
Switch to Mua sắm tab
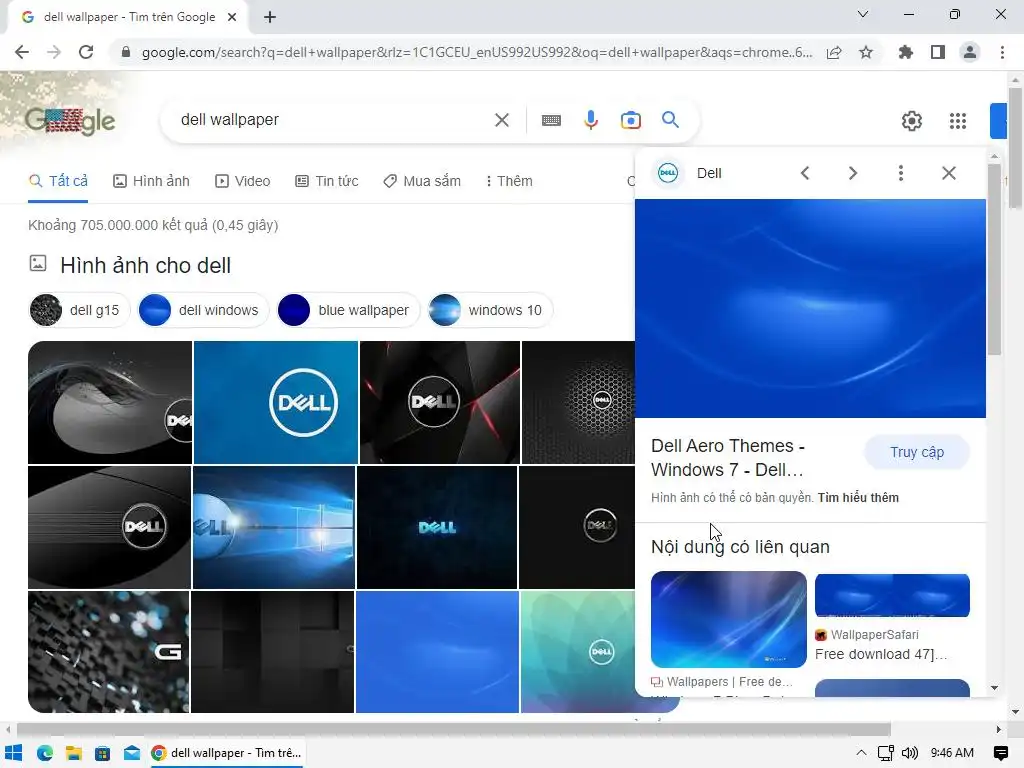click(422, 181)
